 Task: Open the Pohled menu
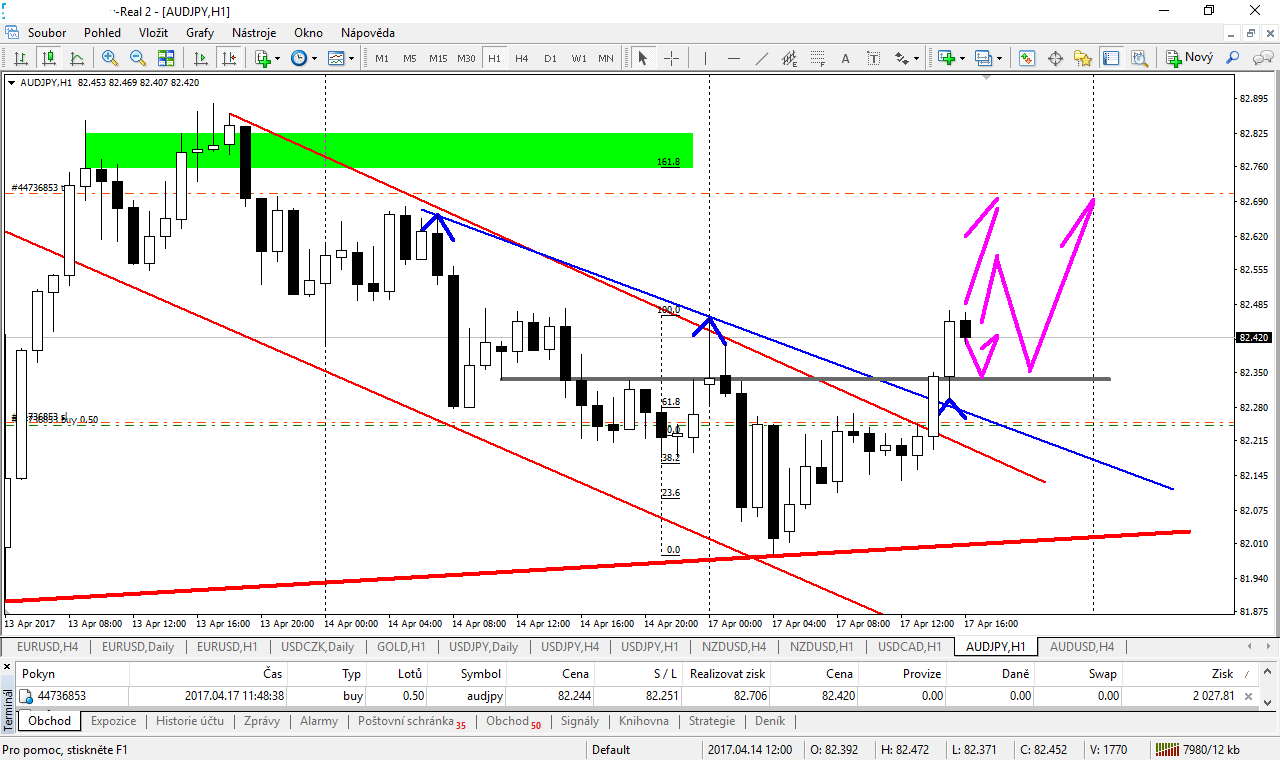pos(102,32)
